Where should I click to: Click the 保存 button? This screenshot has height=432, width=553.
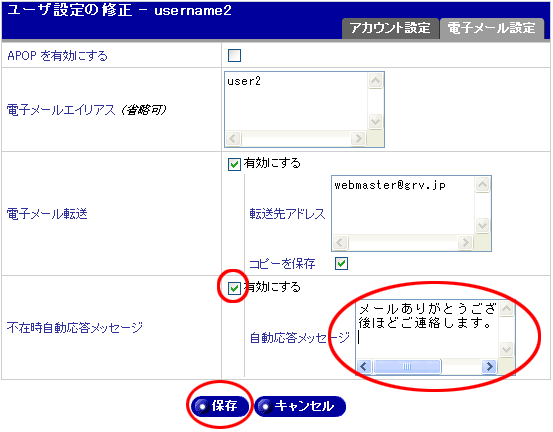[x=220, y=406]
